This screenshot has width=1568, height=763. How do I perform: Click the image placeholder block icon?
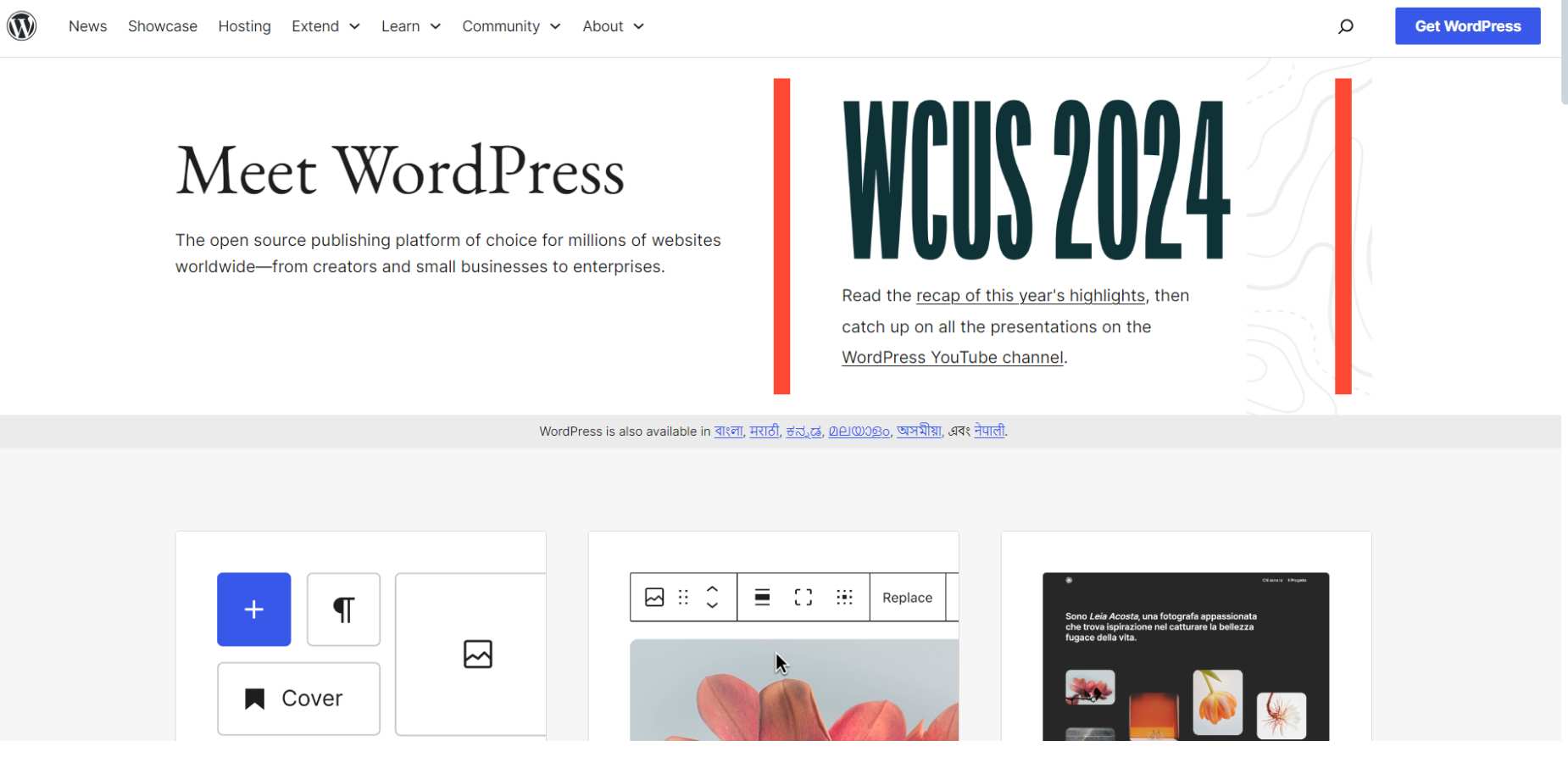(478, 654)
